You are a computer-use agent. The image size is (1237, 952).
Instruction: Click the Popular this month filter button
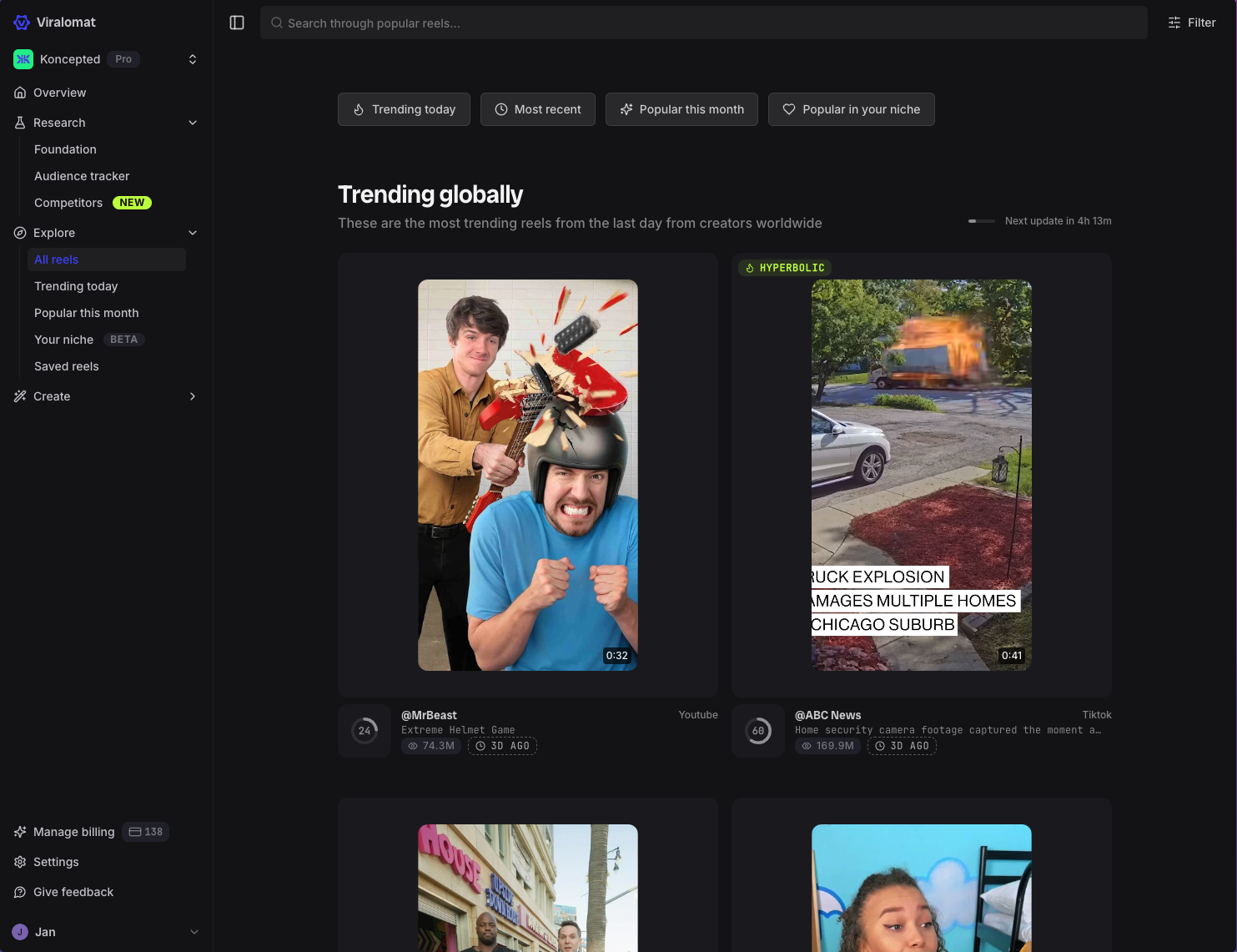[681, 109]
